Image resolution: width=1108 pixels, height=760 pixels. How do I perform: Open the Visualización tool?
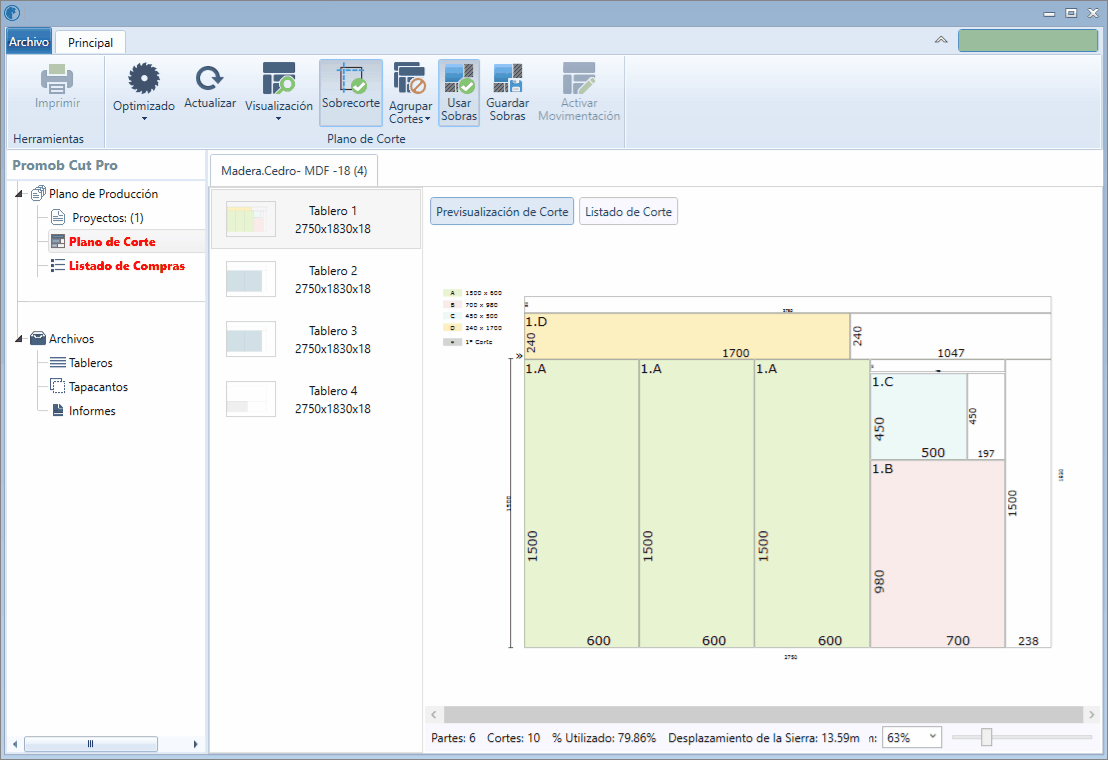[x=278, y=78]
